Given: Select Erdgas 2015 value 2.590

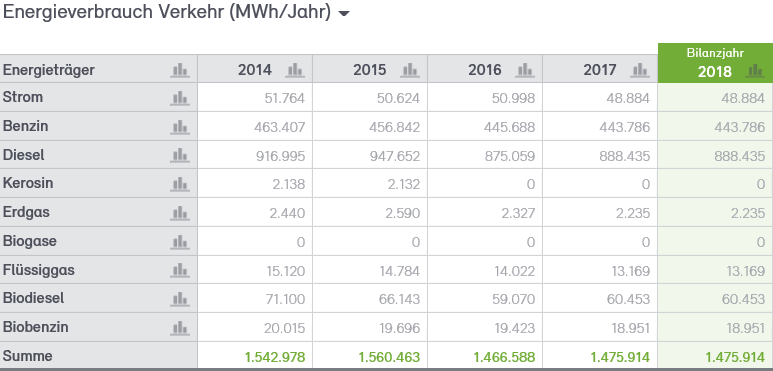Looking at the screenshot, I should [x=403, y=213].
